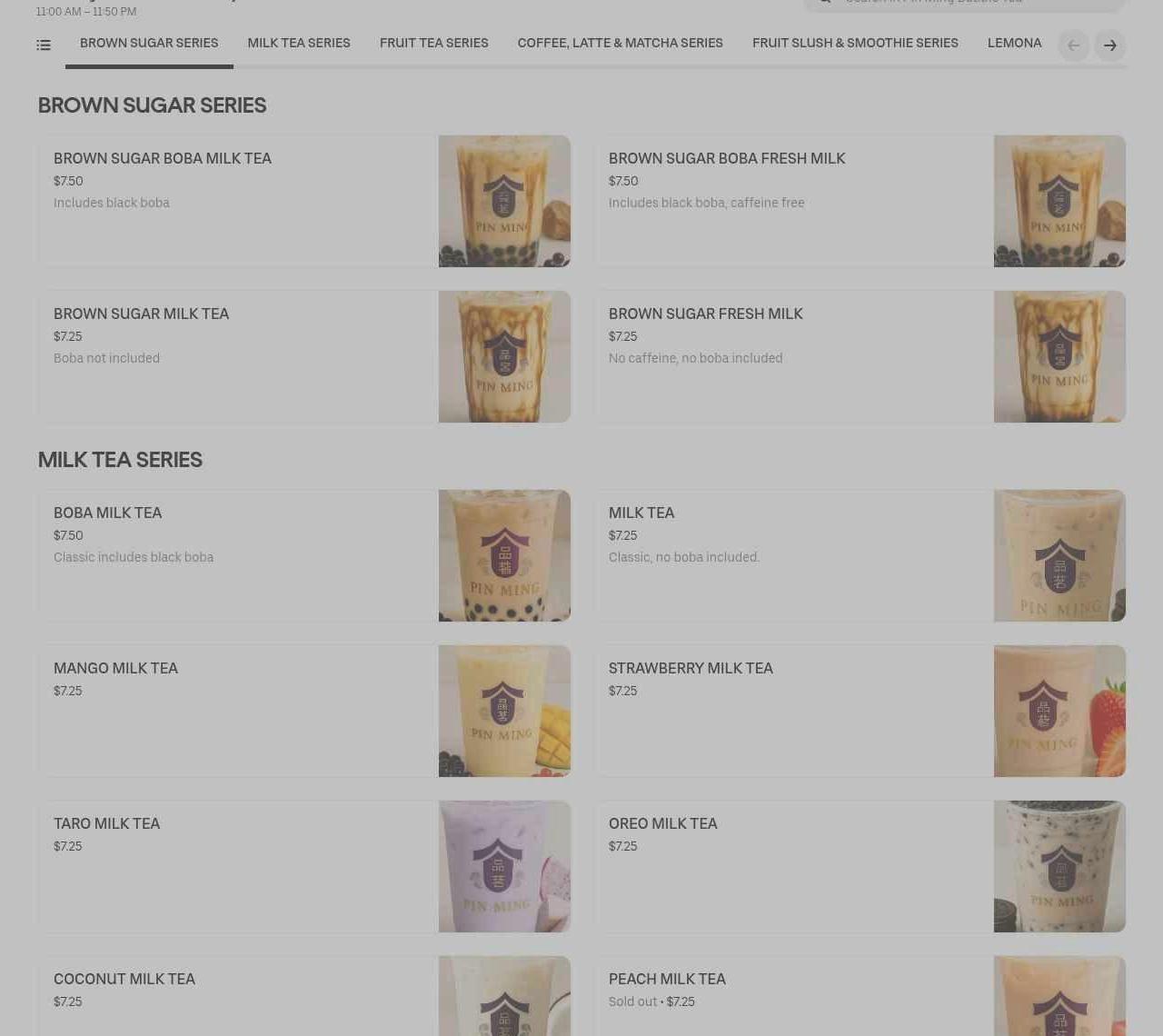
Task: Click the Mango Milk Tea photo
Action: [504, 711]
